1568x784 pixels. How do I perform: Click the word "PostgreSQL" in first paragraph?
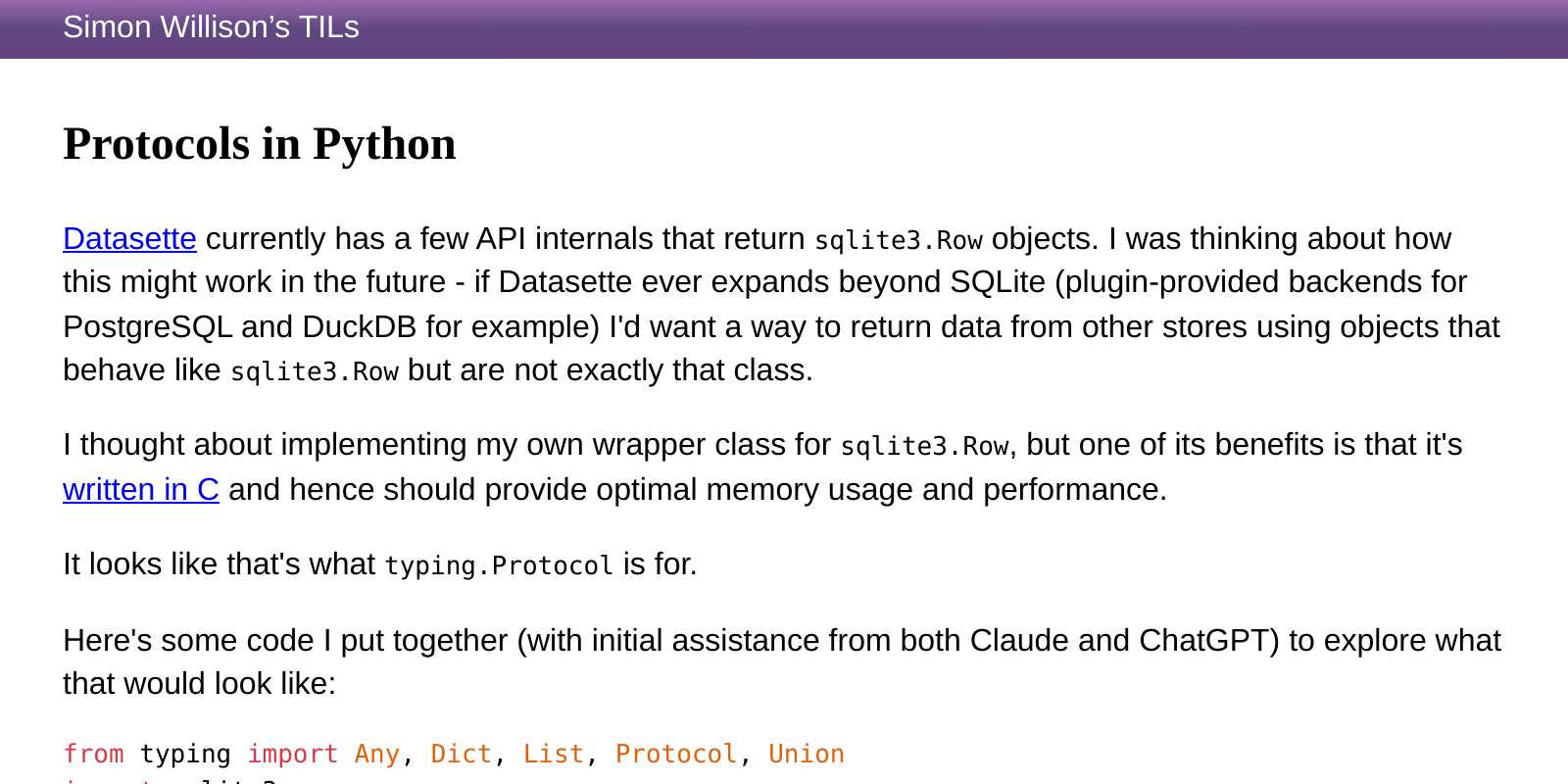[x=148, y=326]
